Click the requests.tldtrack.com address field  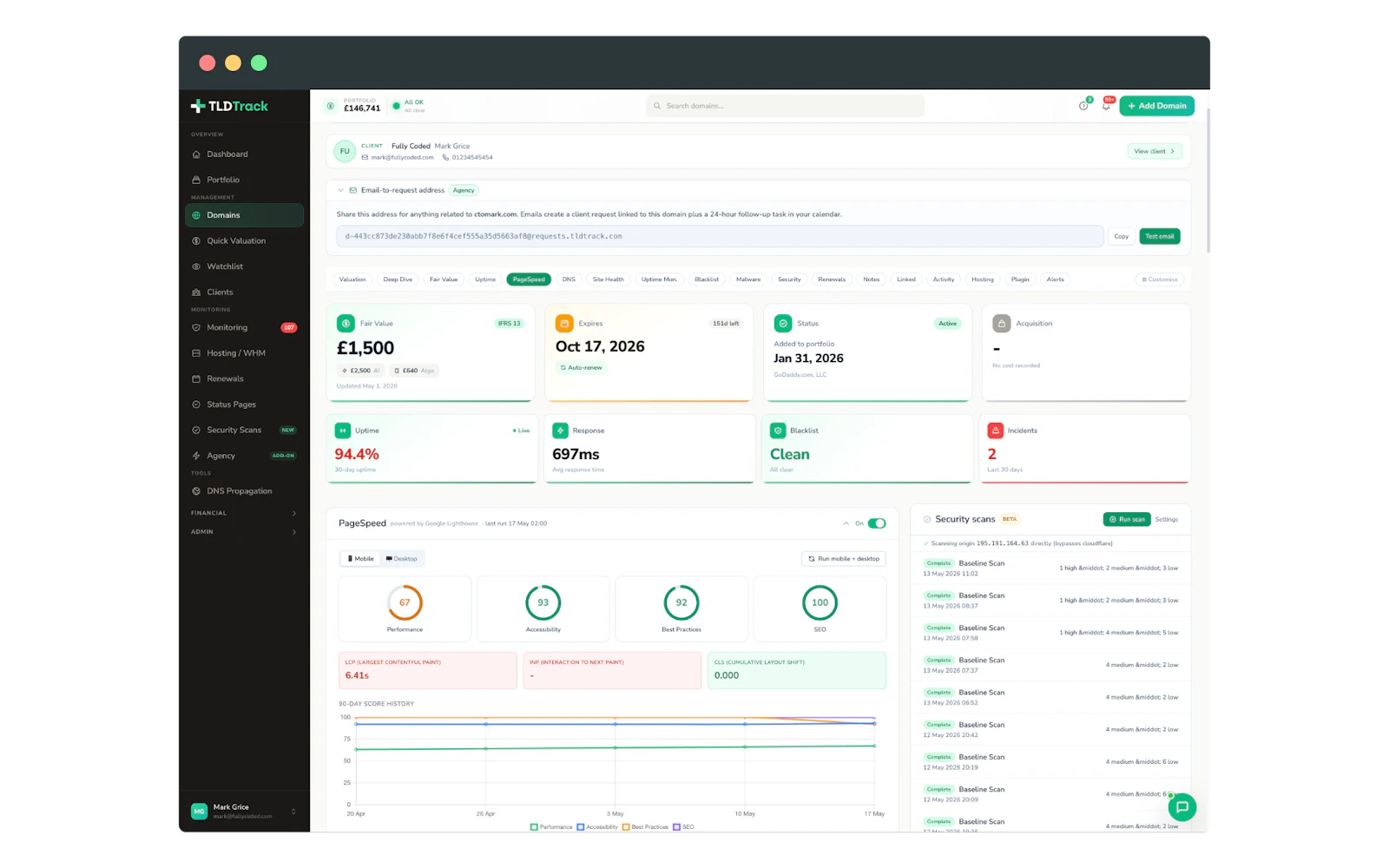720,236
